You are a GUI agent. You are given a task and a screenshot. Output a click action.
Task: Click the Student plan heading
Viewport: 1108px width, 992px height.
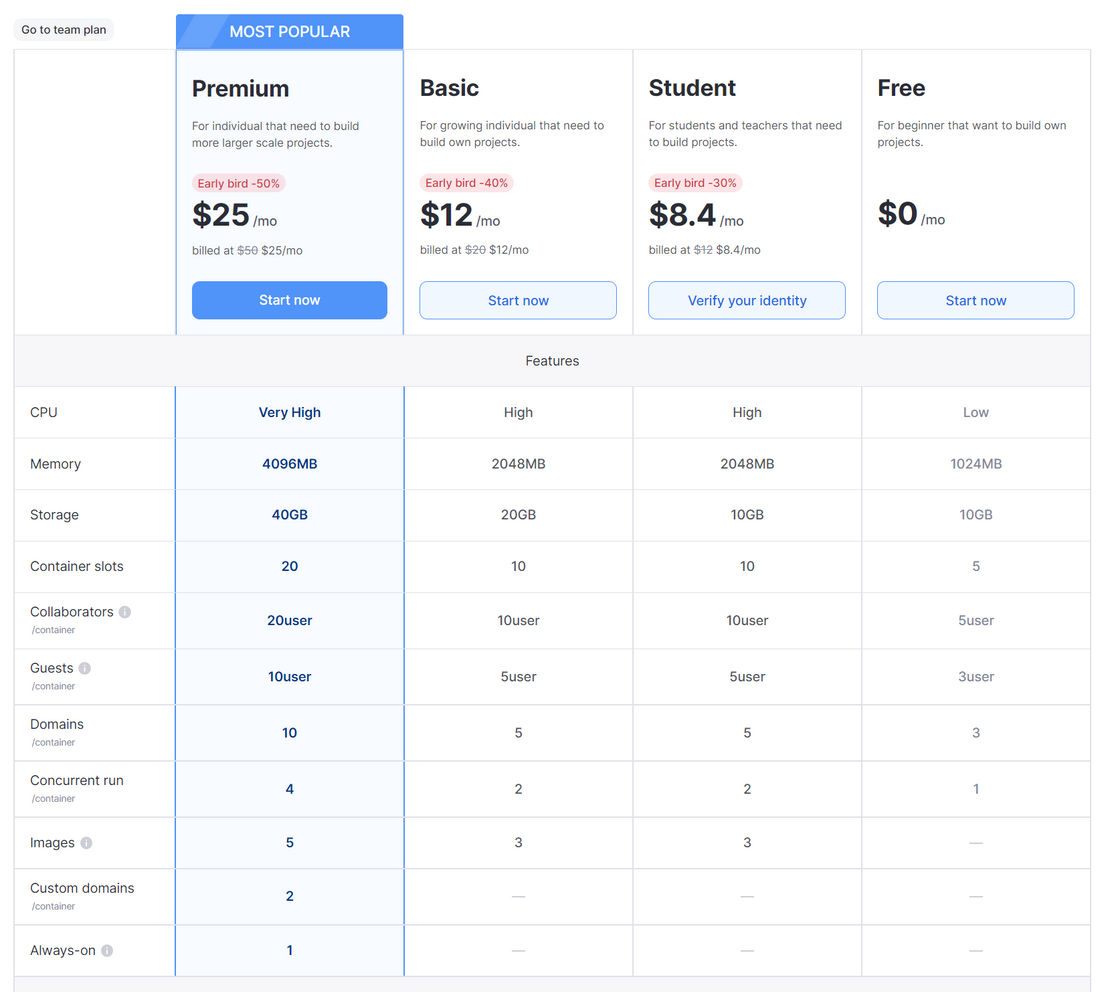[x=692, y=88]
